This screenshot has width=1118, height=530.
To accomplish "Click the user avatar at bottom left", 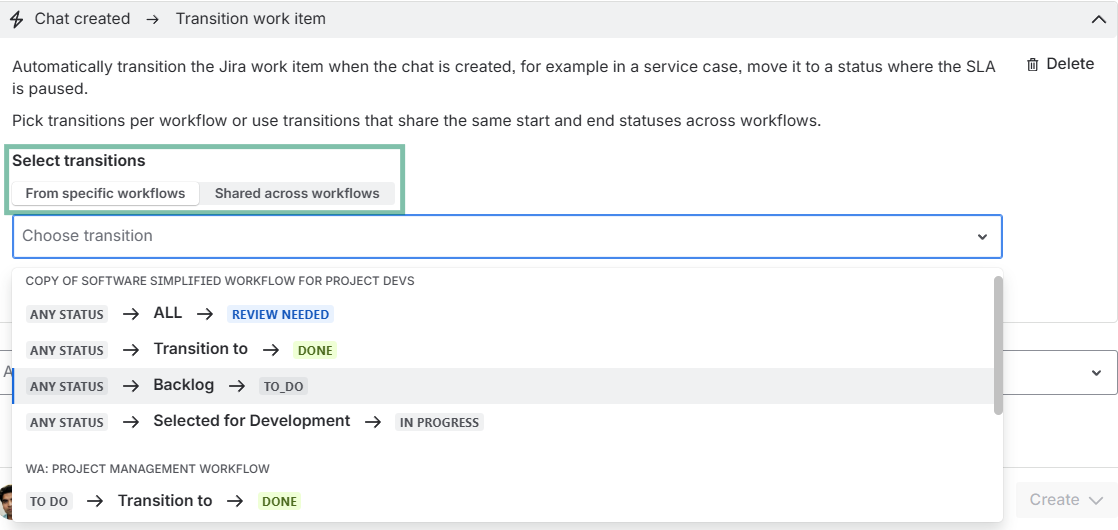I will coord(6,501).
